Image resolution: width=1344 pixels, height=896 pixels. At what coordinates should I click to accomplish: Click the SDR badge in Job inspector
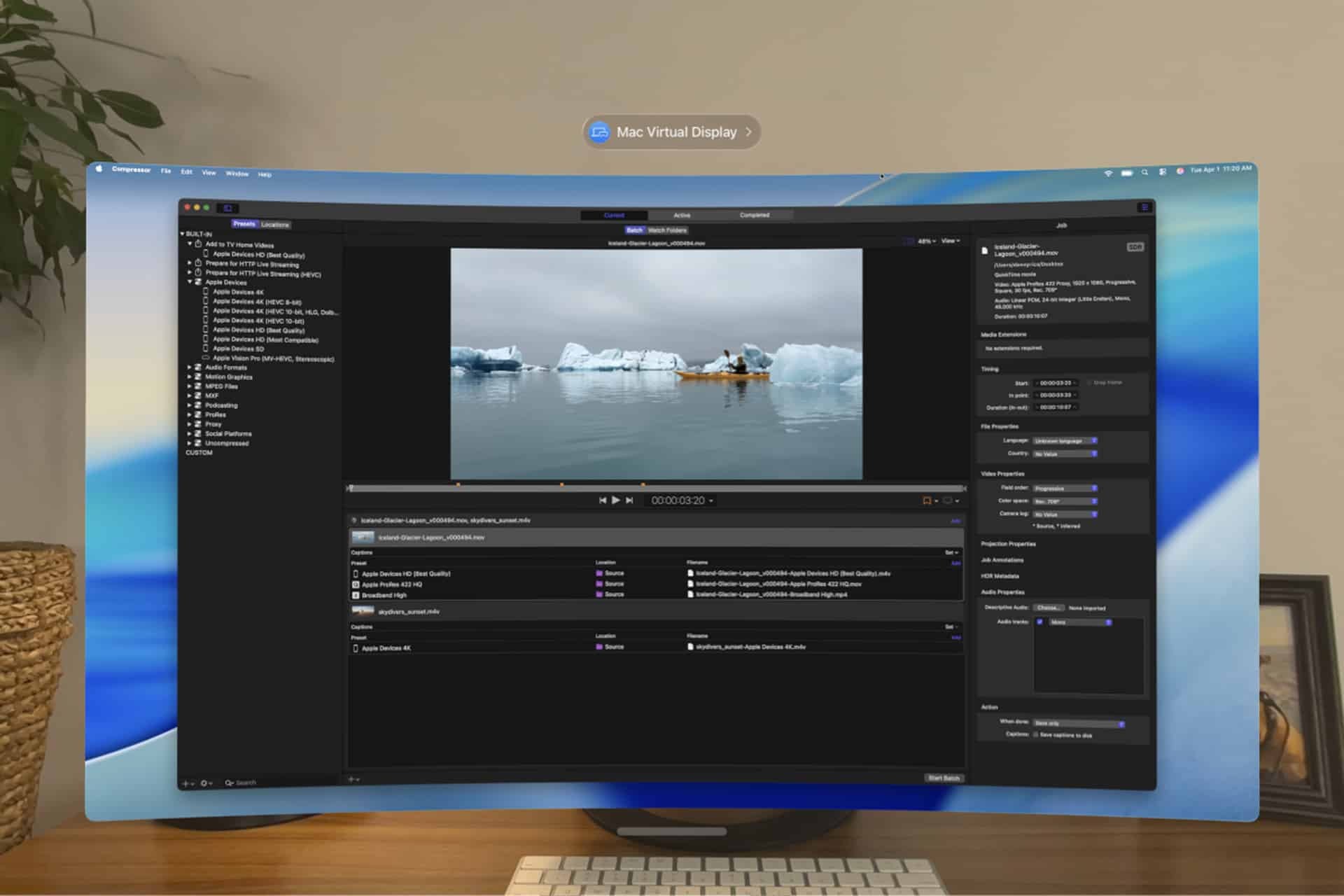[x=1135, y=247]
